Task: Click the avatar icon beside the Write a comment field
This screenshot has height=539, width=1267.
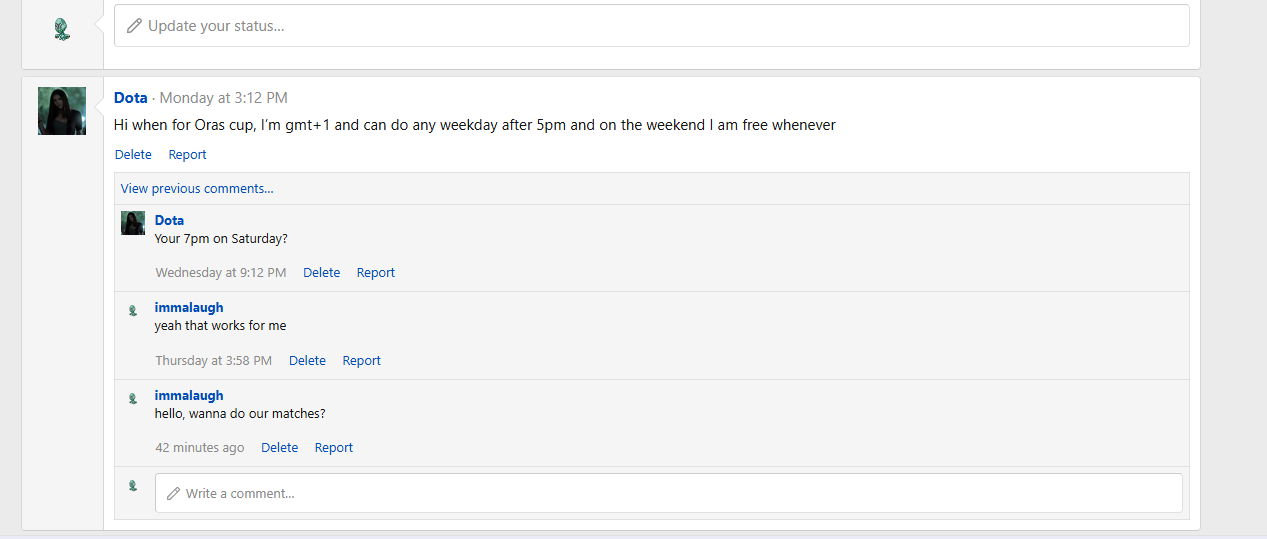Action: (133, 486)
